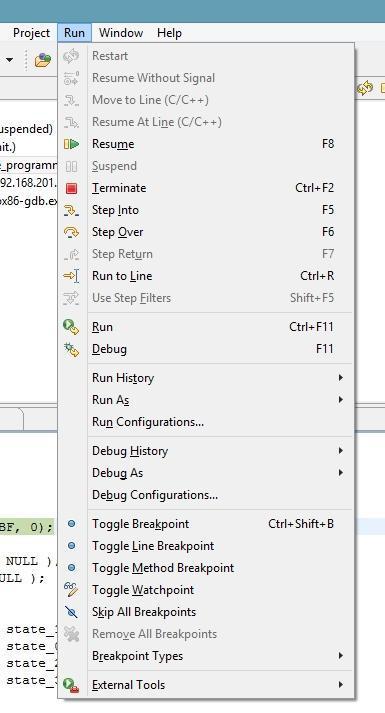Image resolution: width=385 pixels, height=713 pixels.
Task: Select Run to Line entry
Action: pos(206,276)
